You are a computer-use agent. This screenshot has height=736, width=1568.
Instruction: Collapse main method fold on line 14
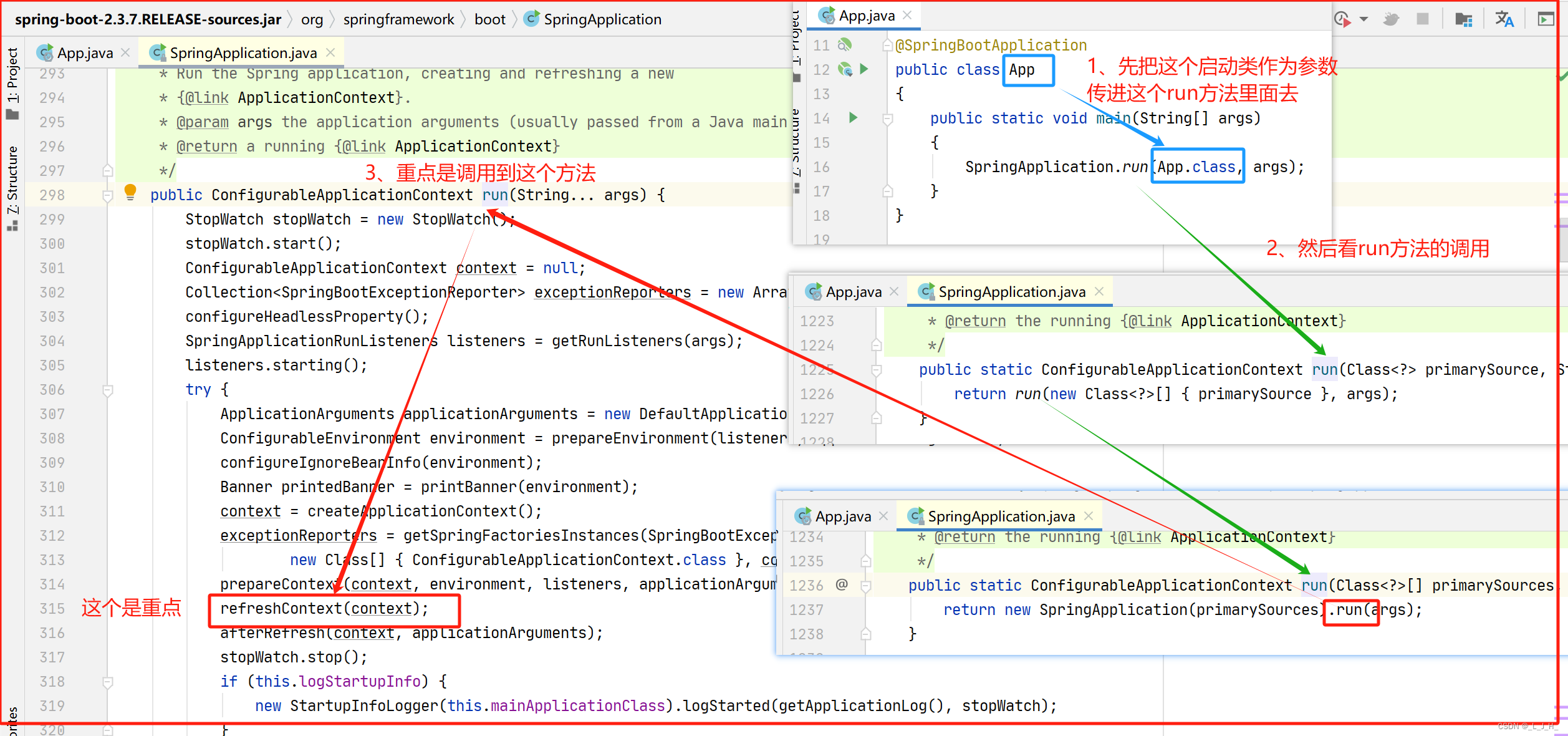(887, 119)
